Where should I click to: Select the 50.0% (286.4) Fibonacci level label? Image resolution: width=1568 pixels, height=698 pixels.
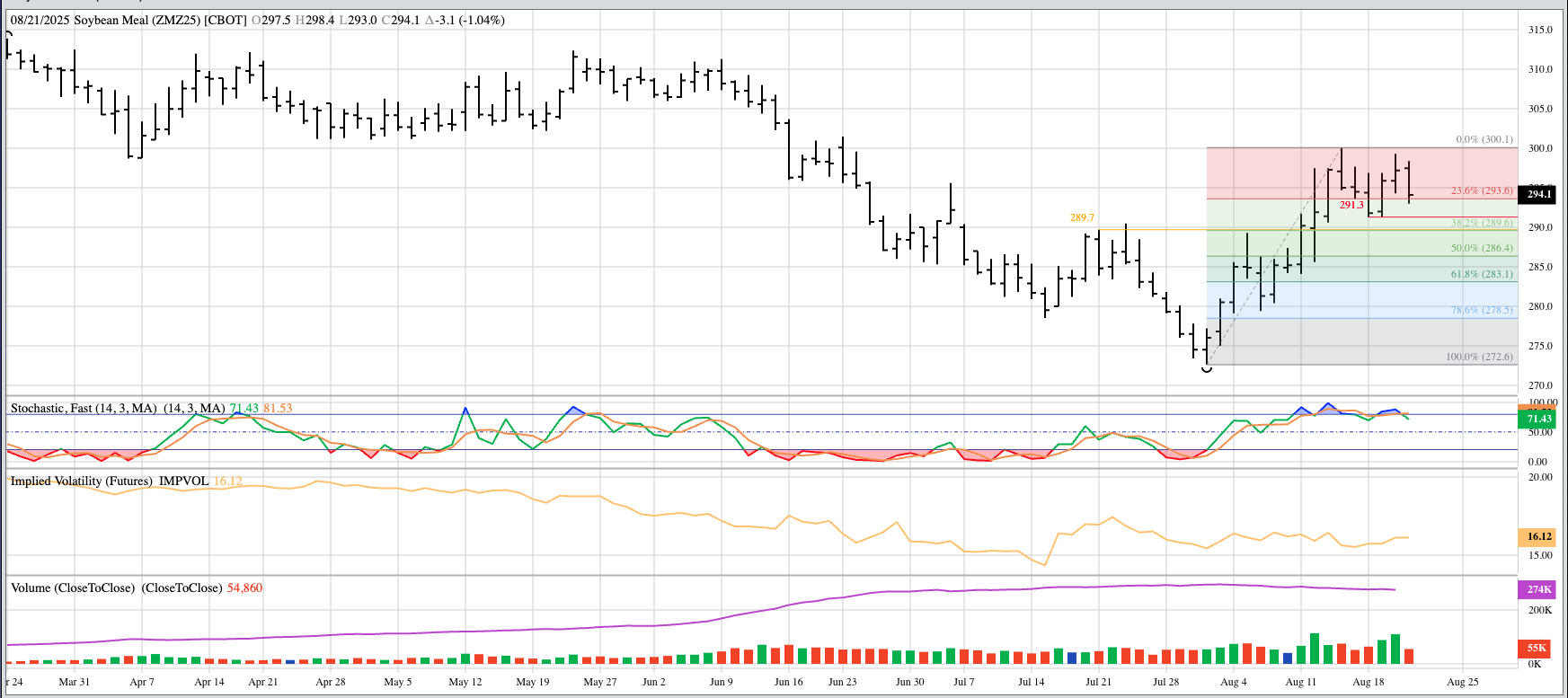click(x=1482, y=248)
